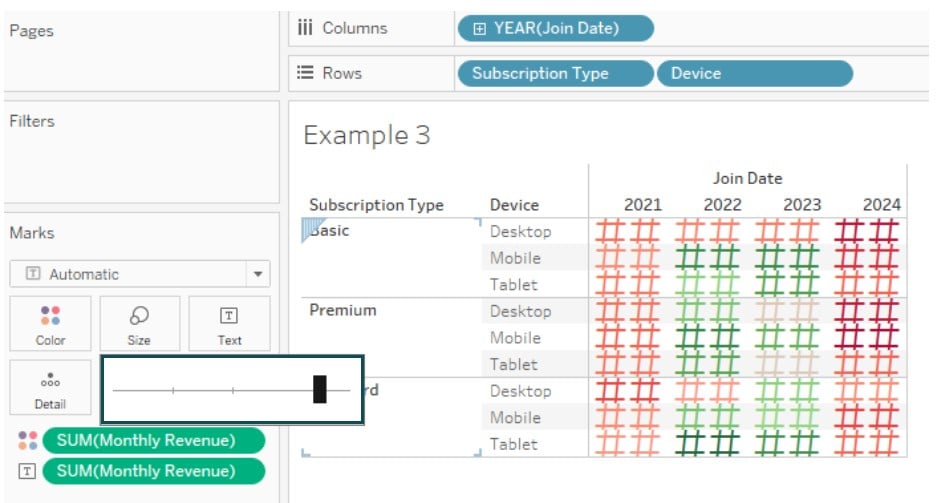Click the Marks card label
Image resolution: width=937 pixels, height=503 pixels.
[32, 233]
